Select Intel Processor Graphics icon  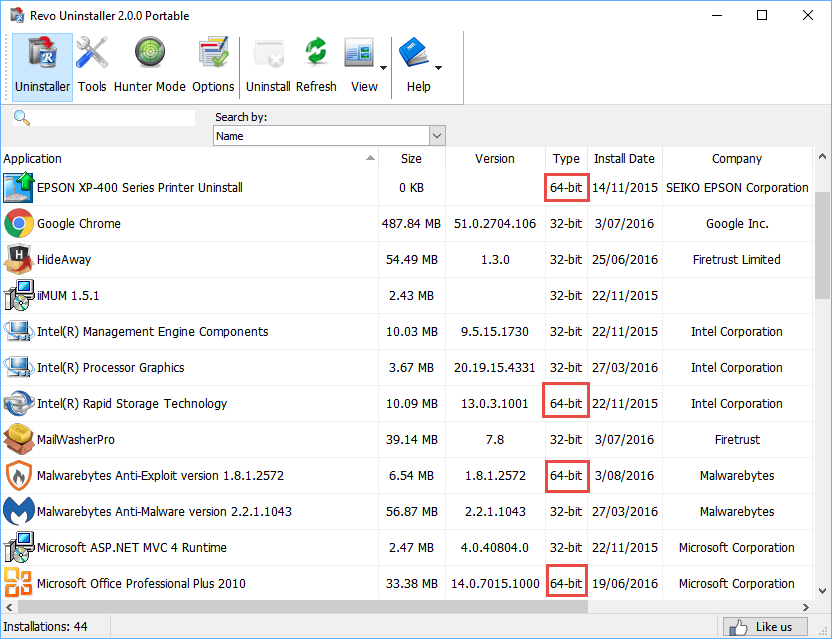[x=19, y=368]
